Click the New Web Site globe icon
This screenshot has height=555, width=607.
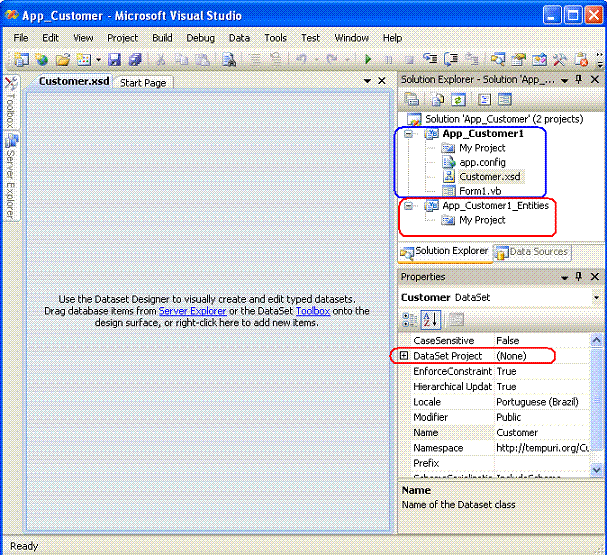pos(41,59)
